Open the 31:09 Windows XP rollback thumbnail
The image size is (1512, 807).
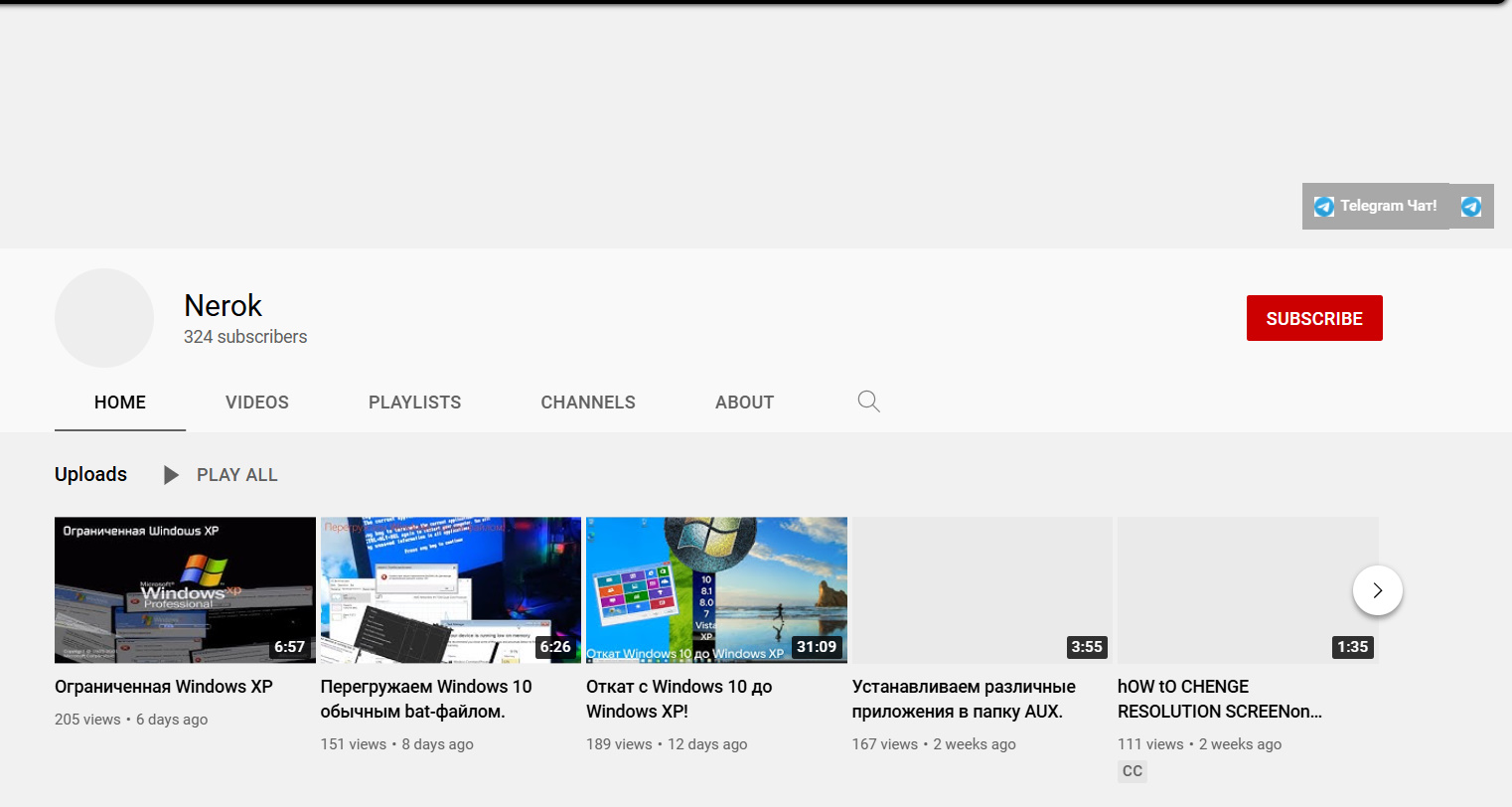coord(716,589)
